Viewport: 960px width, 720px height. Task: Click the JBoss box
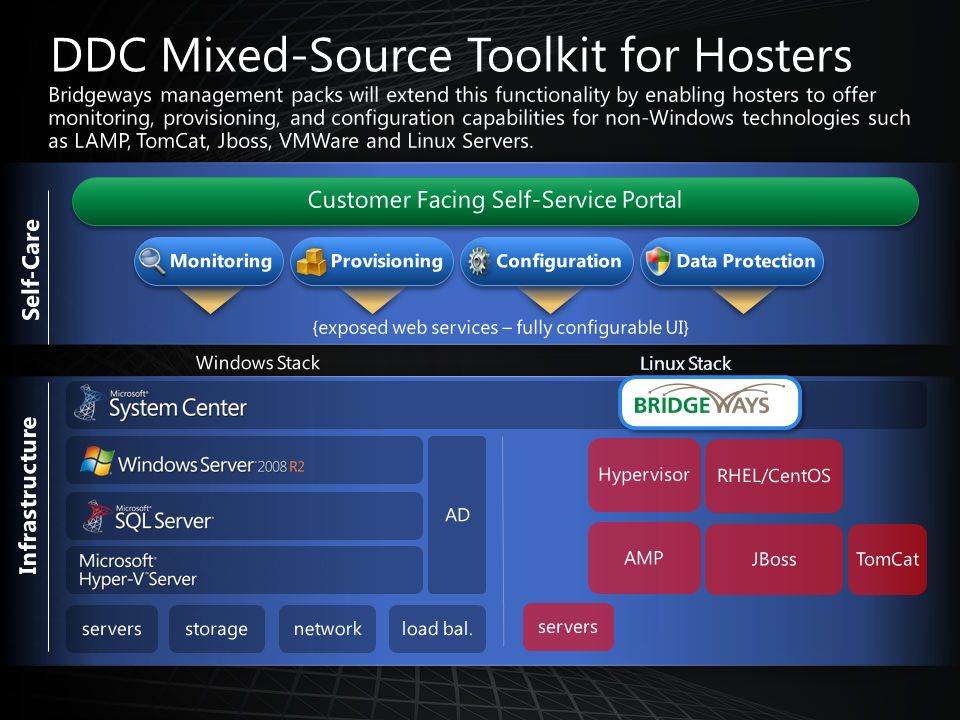point(774,559)
